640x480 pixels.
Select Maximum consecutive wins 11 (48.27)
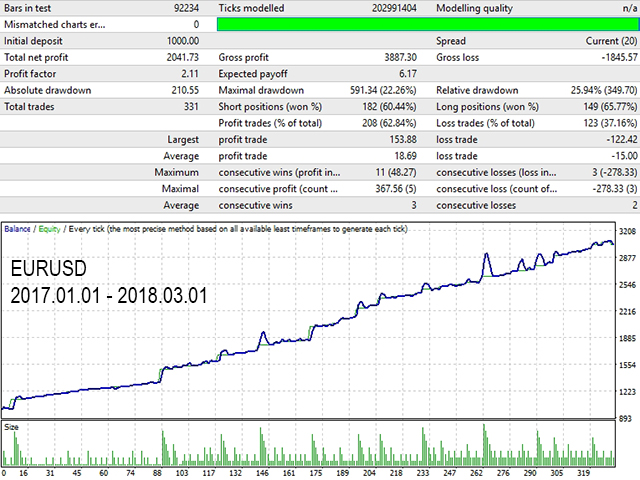coord(396,172)
